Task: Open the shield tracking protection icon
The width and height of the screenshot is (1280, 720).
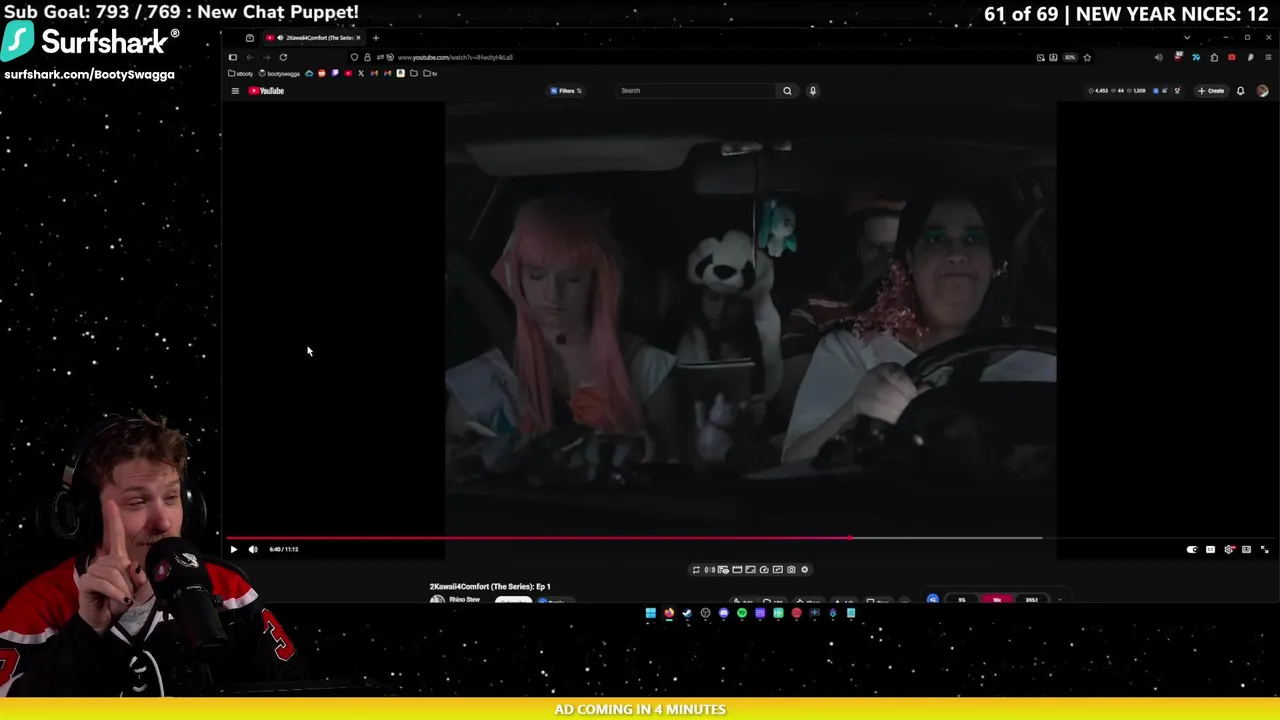Action: [354, 57]
